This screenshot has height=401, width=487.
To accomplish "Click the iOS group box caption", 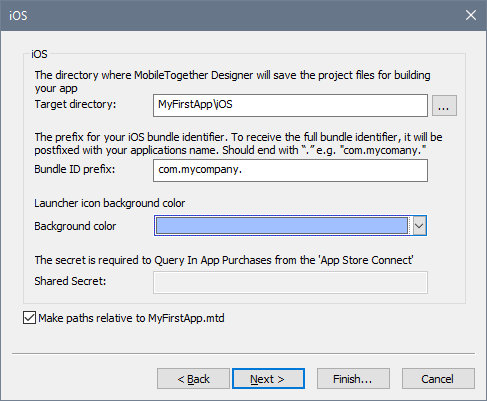I will coord(39,54).
